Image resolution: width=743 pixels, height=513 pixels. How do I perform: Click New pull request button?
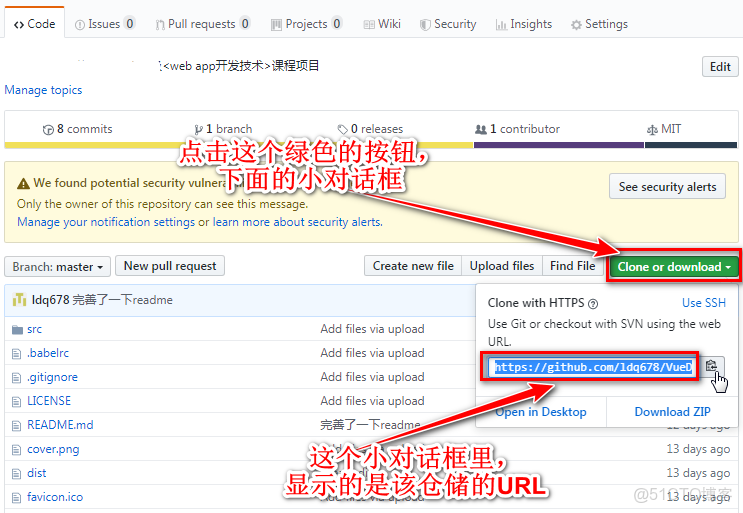coord(170,266)
